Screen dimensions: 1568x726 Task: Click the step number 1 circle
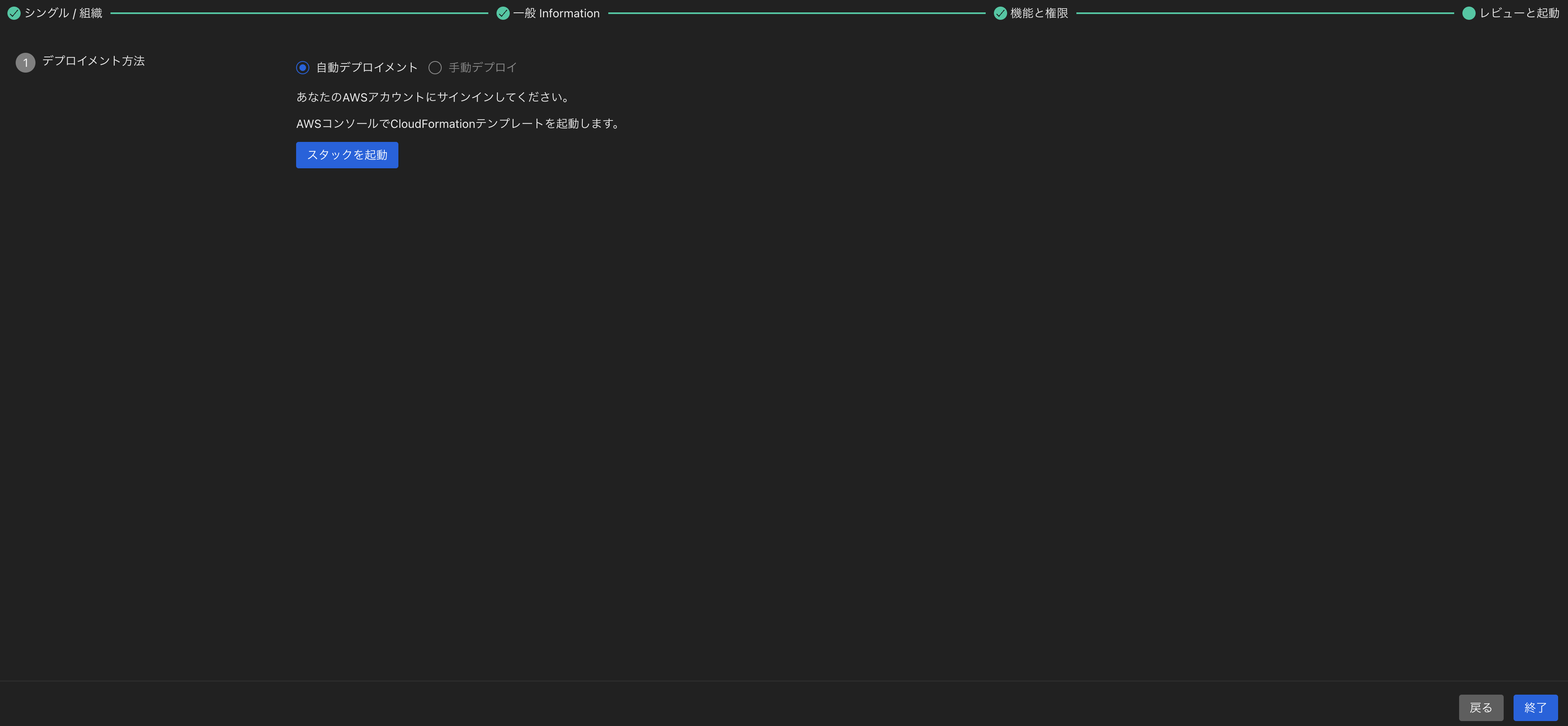click(x=26, y=63)
